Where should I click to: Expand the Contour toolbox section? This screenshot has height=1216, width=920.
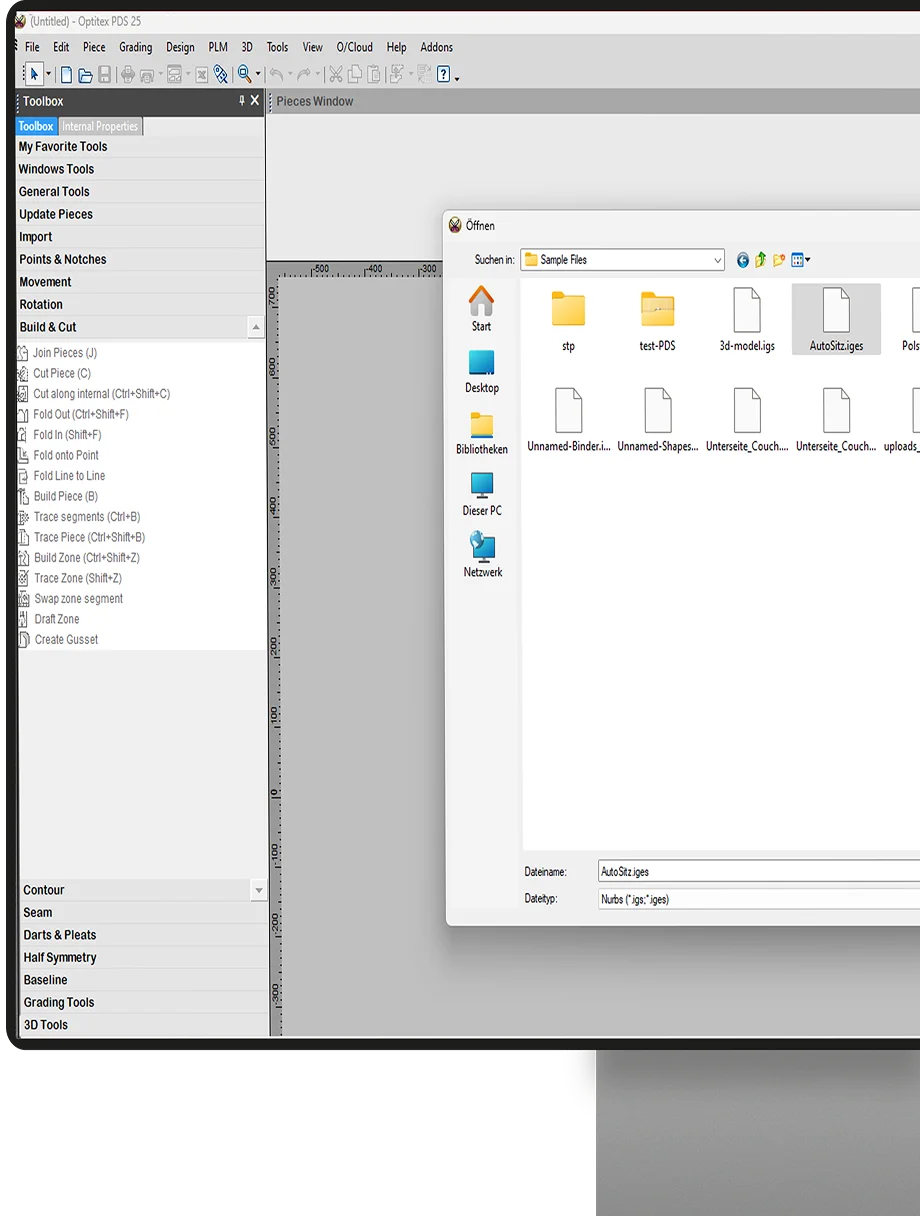(x=259, y=890)
